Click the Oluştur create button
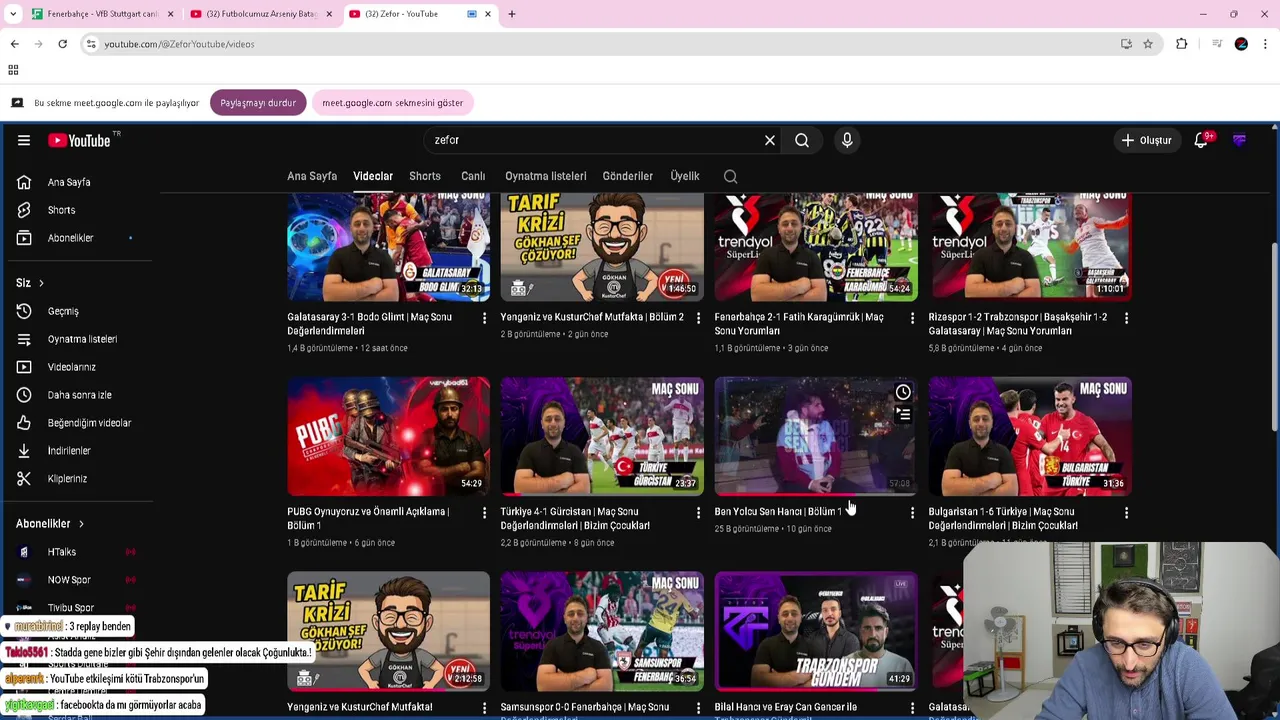 click(1146, 141)
